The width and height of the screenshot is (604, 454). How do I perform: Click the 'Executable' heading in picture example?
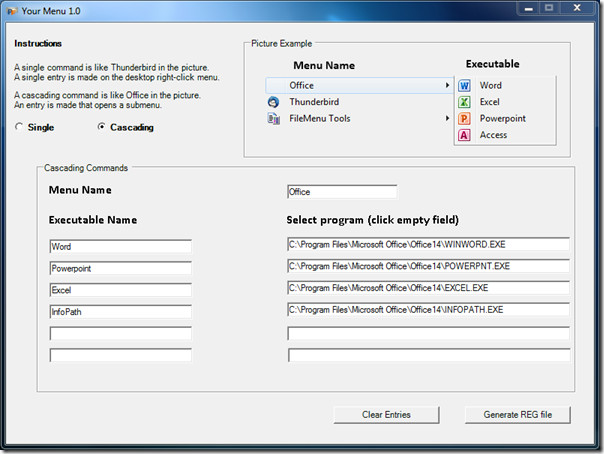click(493, 64)
